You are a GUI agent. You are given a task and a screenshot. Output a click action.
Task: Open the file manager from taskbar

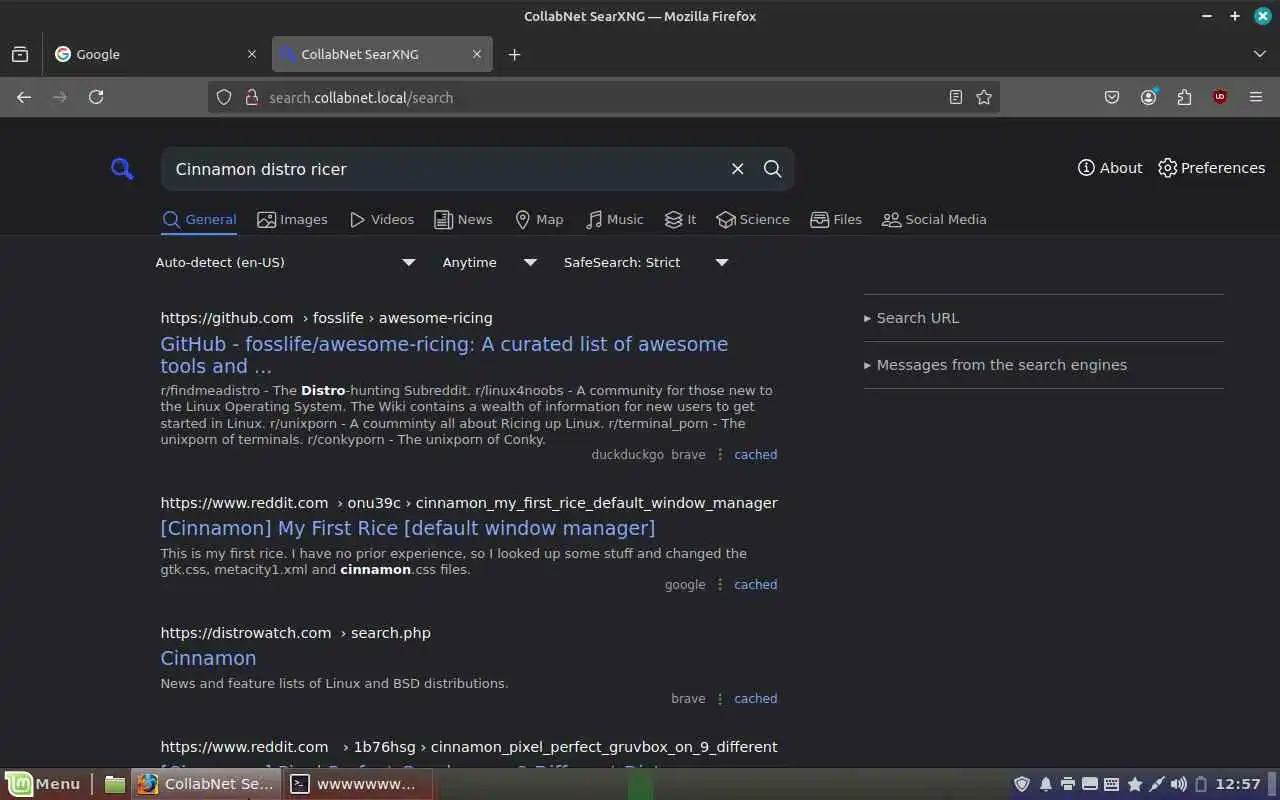[115, 784]
